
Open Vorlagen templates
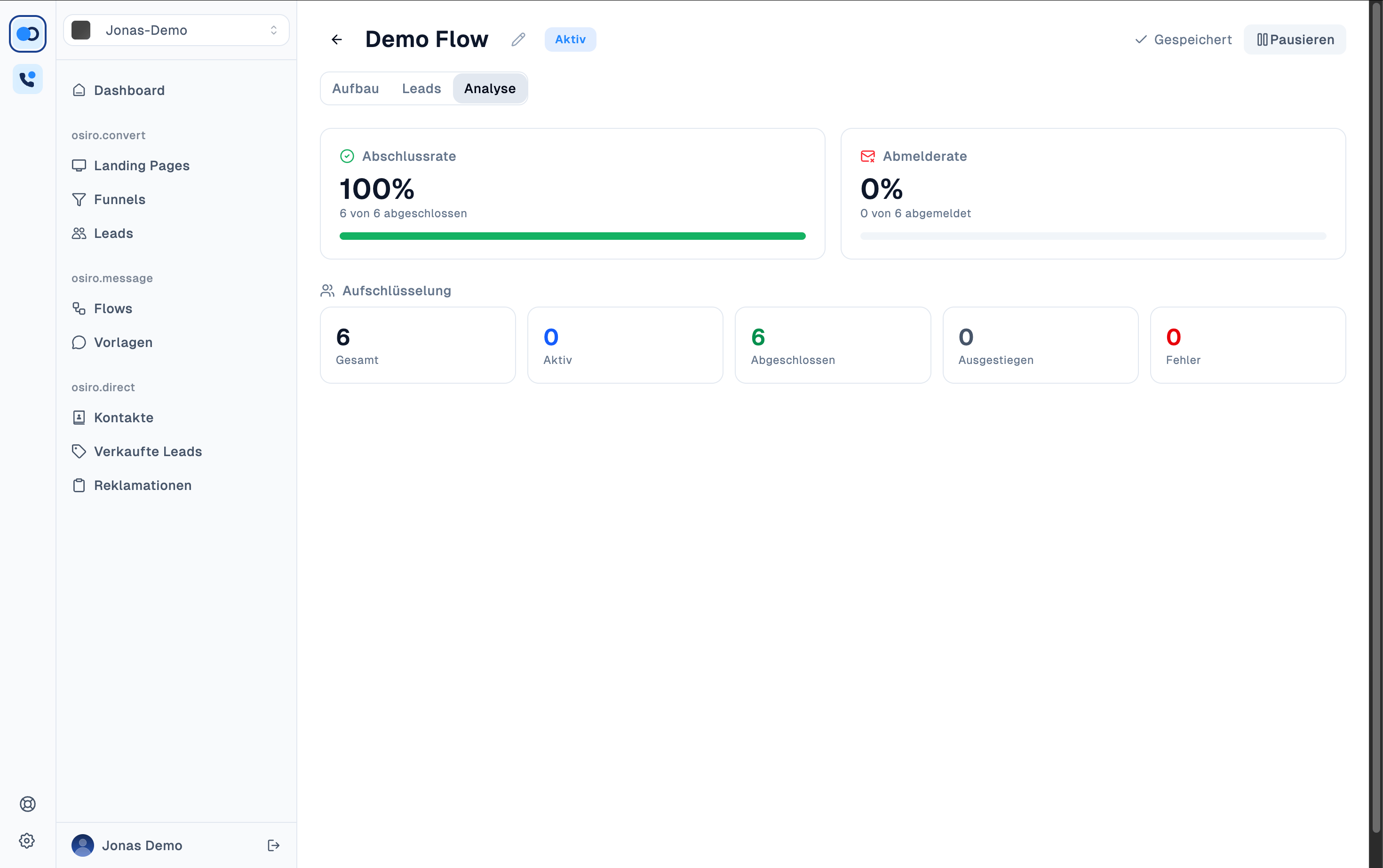176,342
